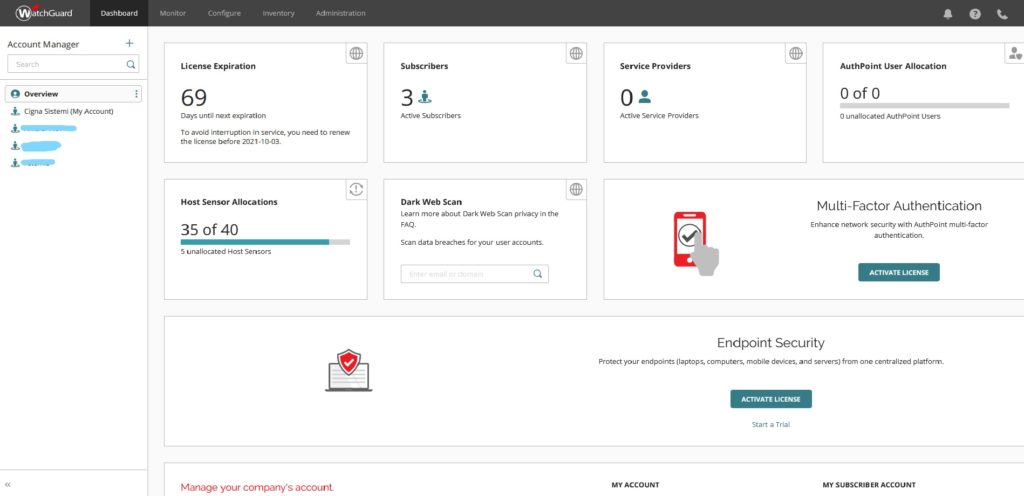The height and width of the screenshot is (496, 1024).
Task: Click the Host Sensor Allocations progress bar
Action: (x=265, y=242)
